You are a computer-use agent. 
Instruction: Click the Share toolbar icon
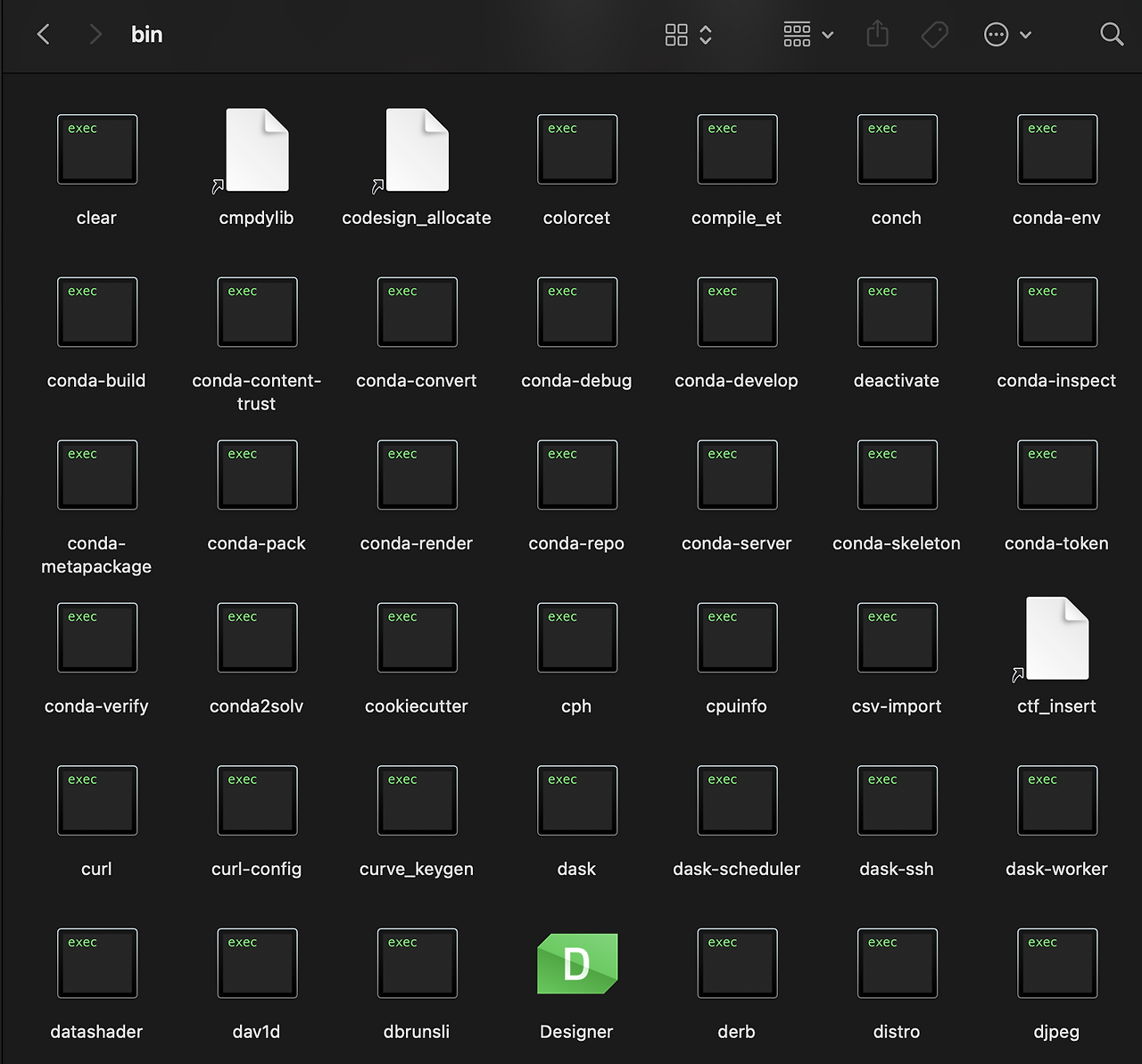877,34
